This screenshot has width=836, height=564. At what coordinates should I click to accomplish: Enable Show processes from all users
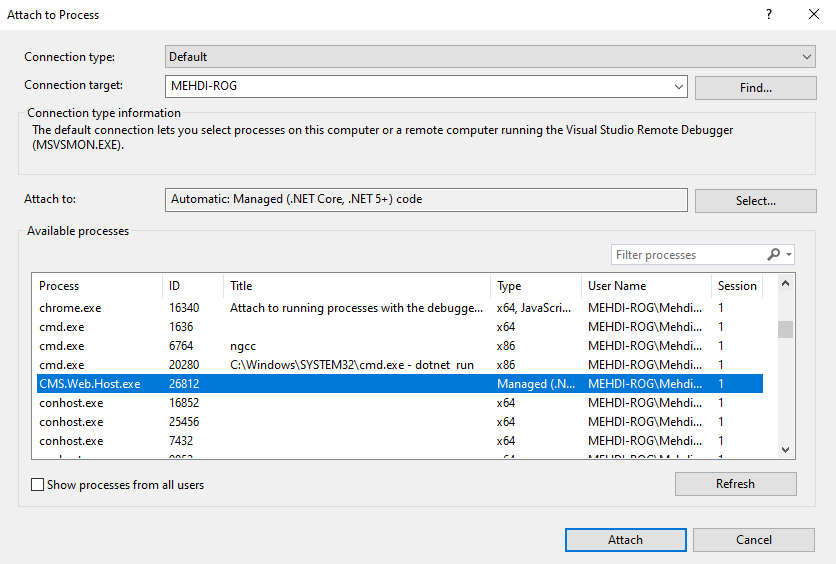[38, 485]
